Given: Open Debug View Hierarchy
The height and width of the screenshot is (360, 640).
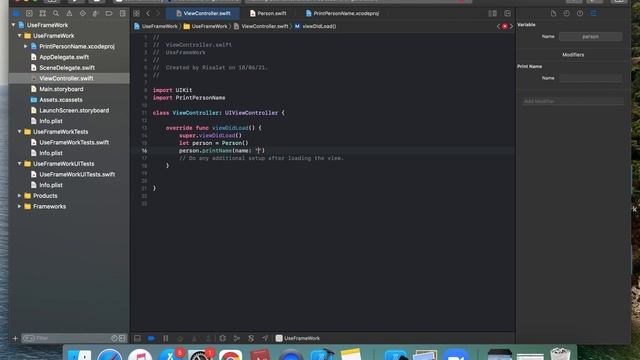Looking at the screenshot, I should coord(222,338).
